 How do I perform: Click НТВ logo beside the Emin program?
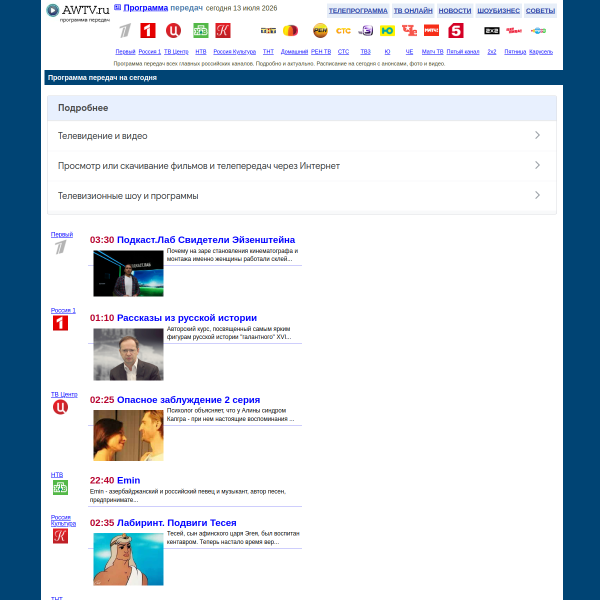coord(60,488)
